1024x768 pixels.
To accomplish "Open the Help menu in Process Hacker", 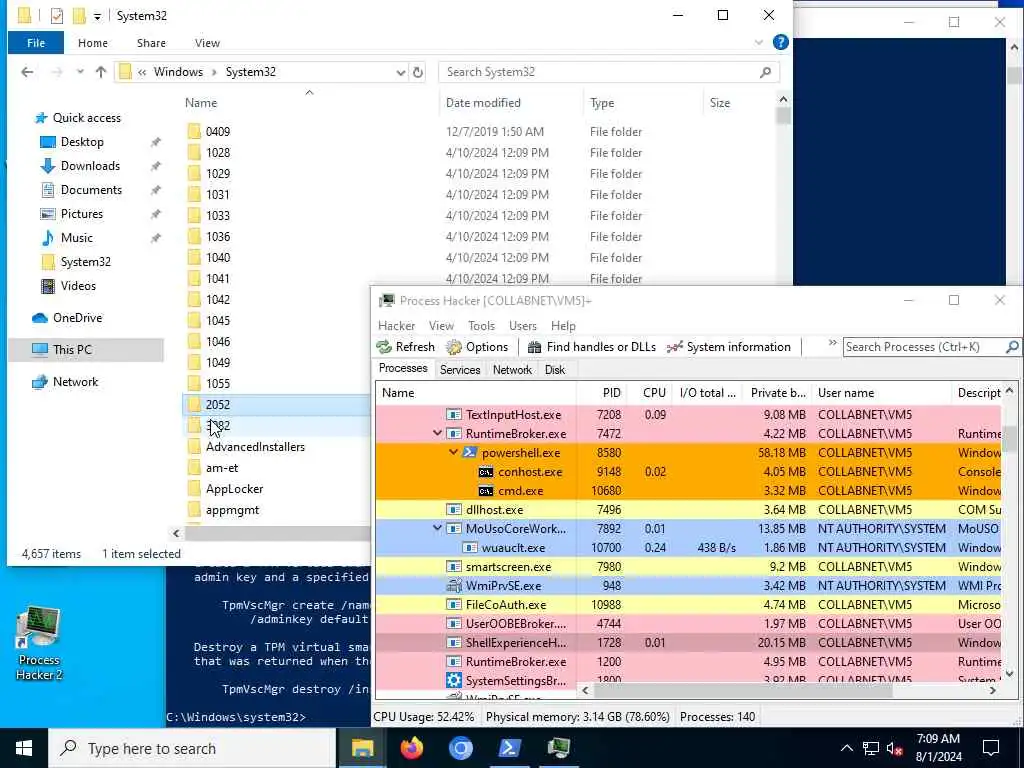I will 563,325.
